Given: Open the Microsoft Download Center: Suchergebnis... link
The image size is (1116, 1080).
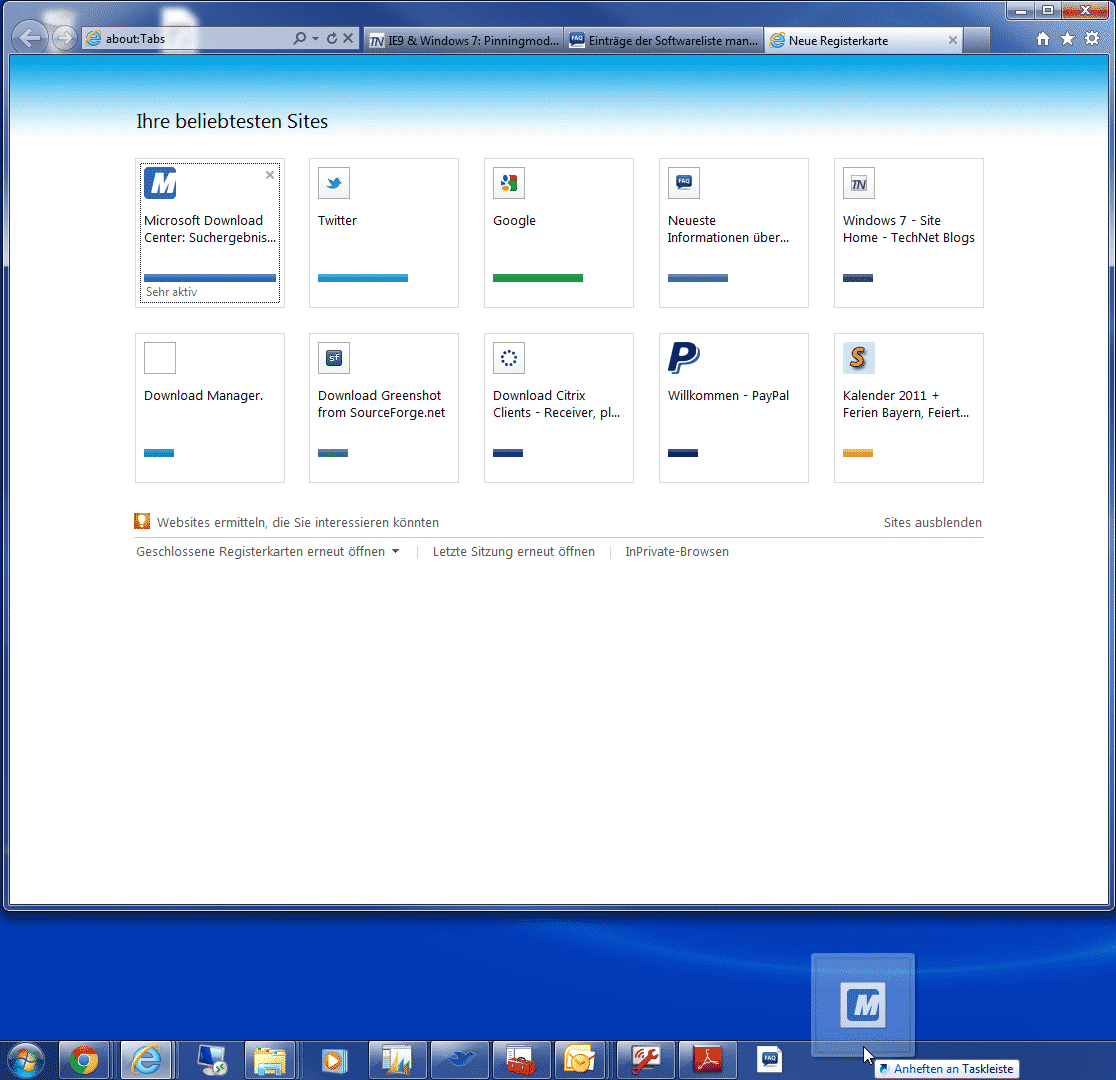Looking at the screenshot, I should (210, 229).
